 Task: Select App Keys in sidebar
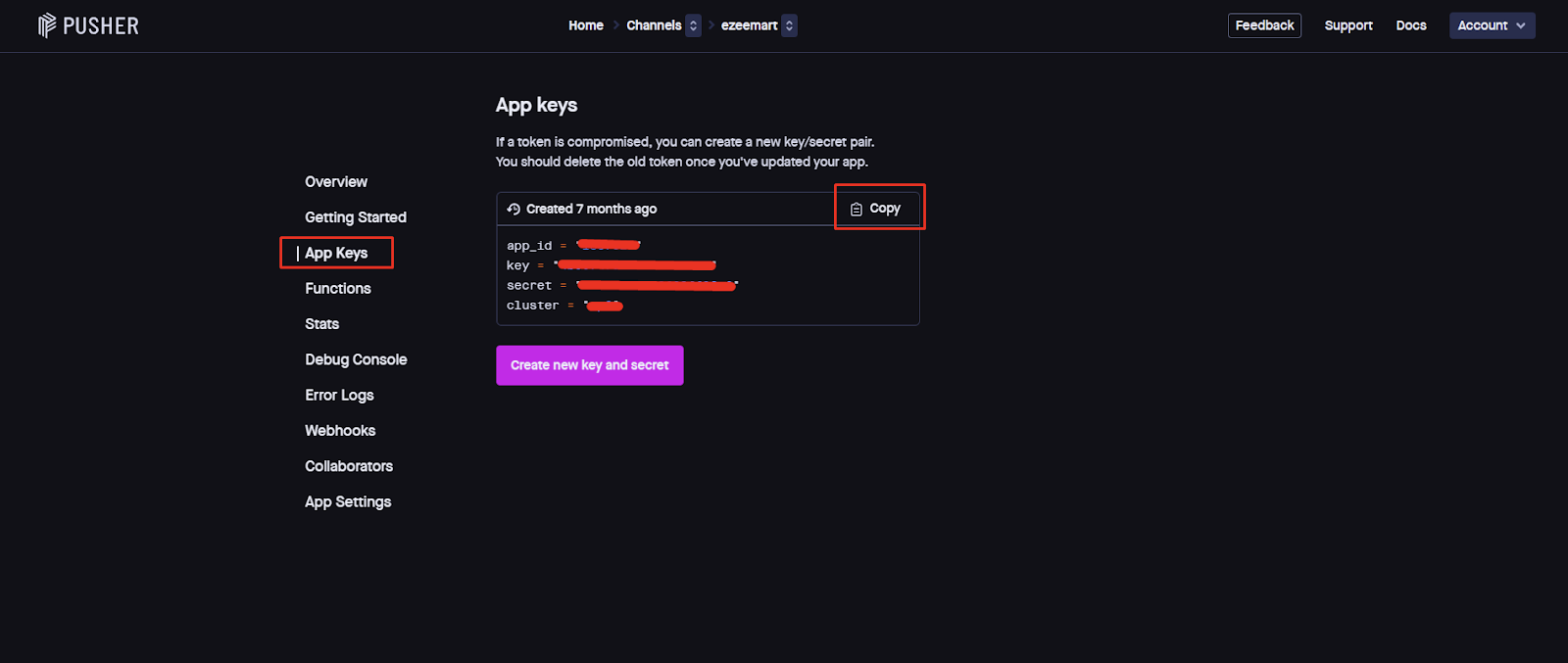pyautogui.click(x=336, y=253)
